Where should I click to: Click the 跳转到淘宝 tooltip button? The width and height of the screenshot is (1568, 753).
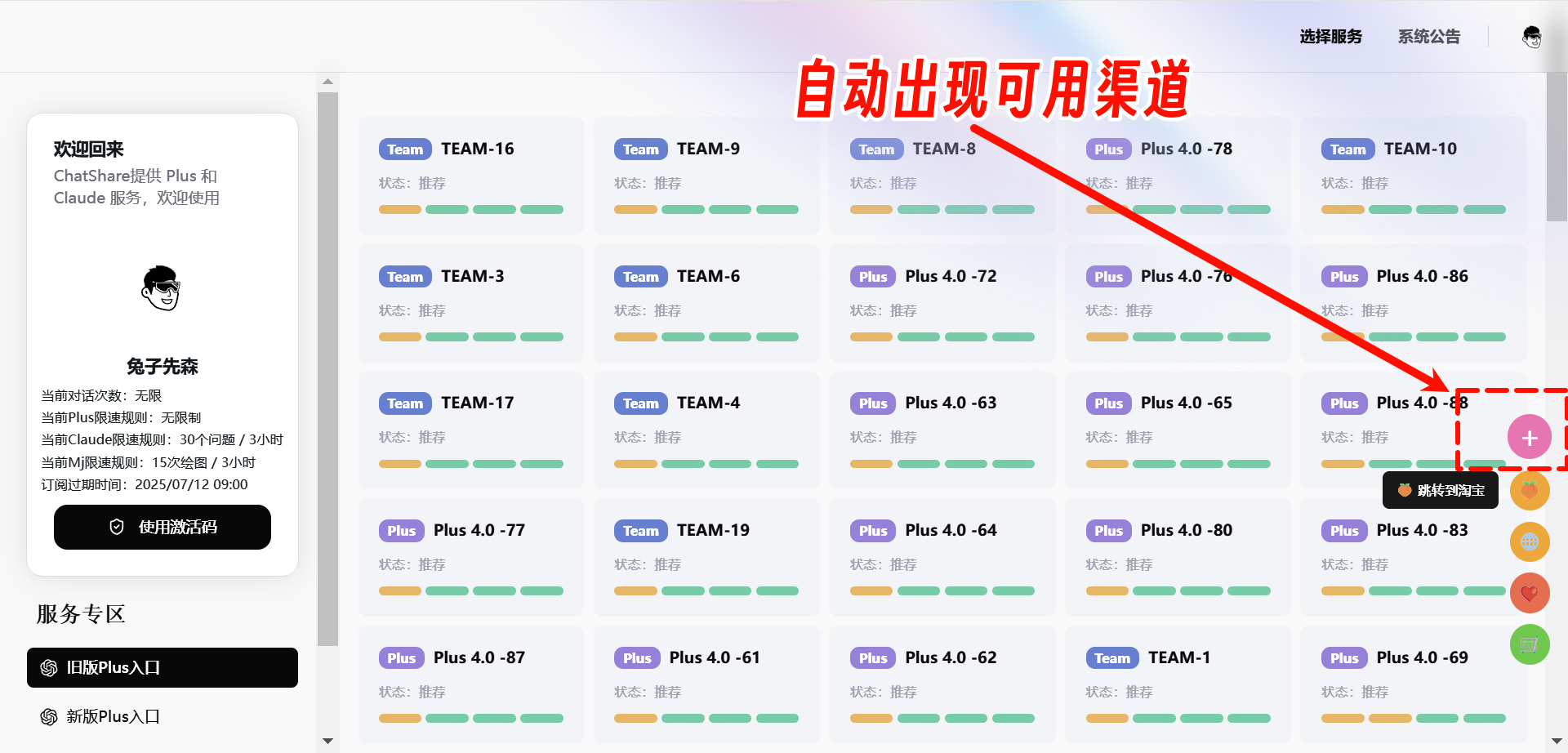pyautogui.click(x=1440, y=490)
